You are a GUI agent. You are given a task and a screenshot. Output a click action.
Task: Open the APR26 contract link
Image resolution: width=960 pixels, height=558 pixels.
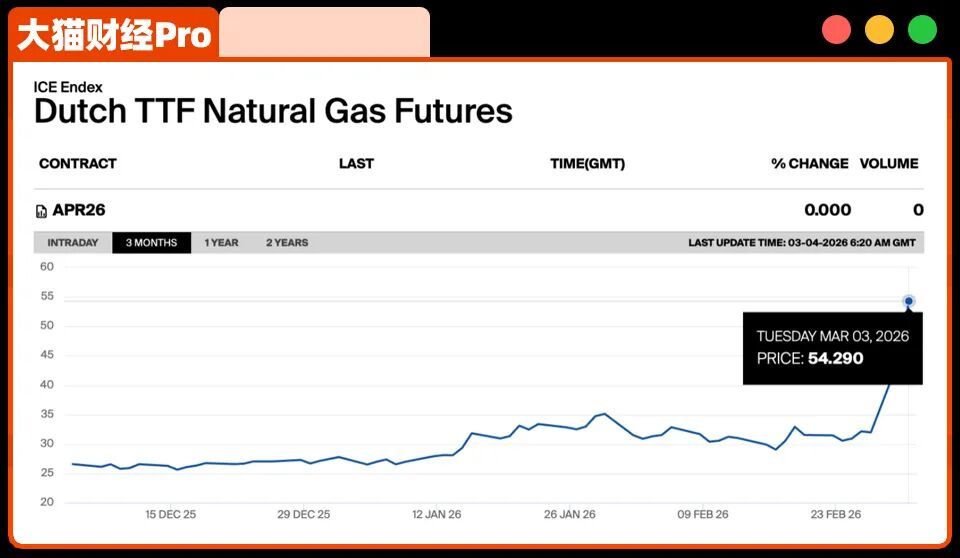point(79,210)
